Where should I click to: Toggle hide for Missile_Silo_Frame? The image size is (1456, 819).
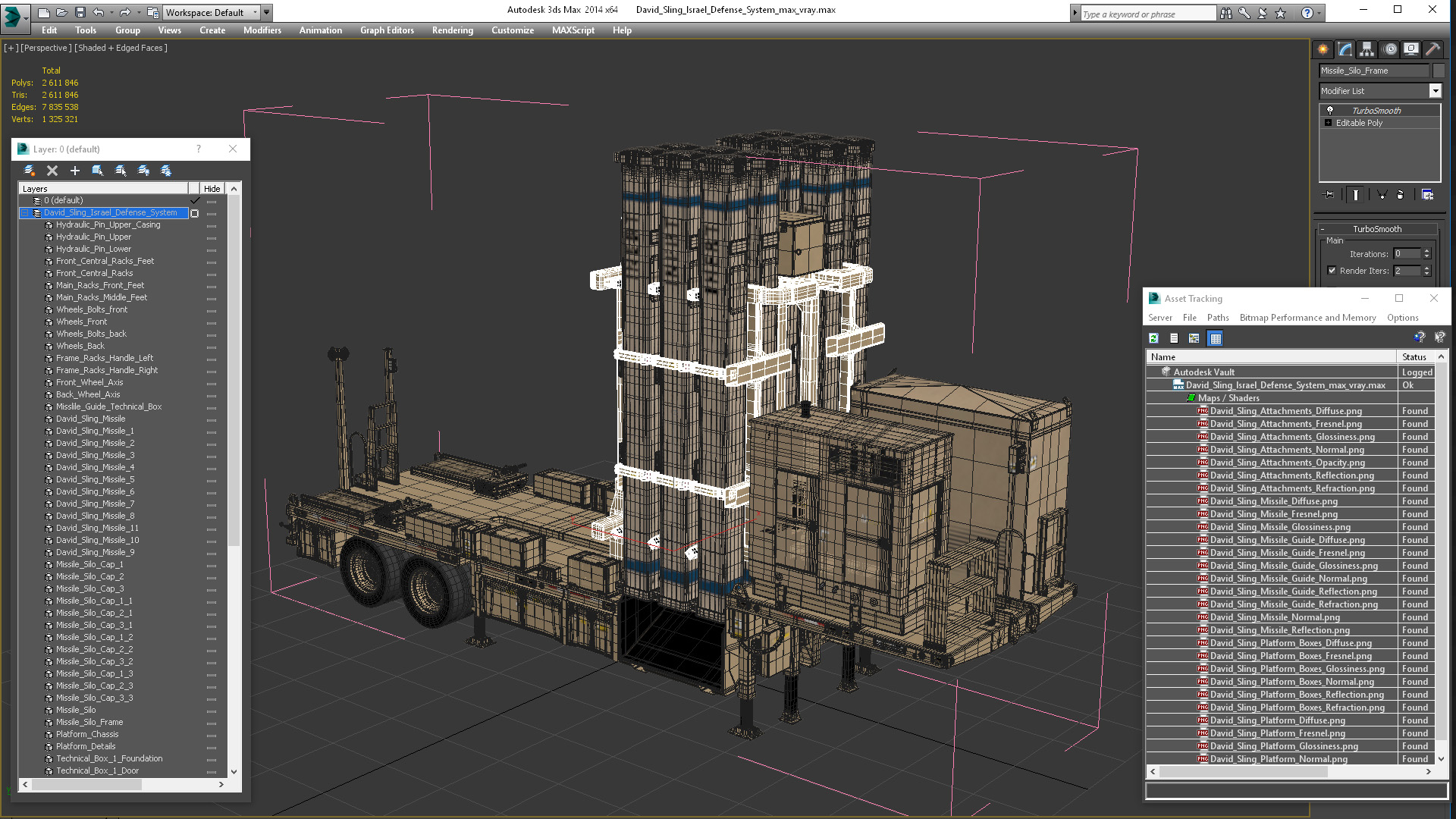[x=212, y=723]
